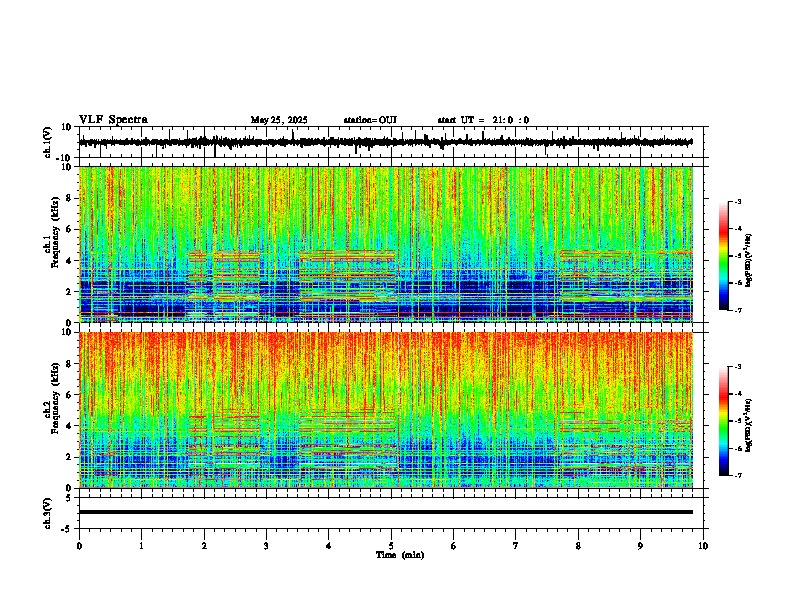
Task: Click the ch.2 color bar log(PSD) label
Action: tap(749, 425)
